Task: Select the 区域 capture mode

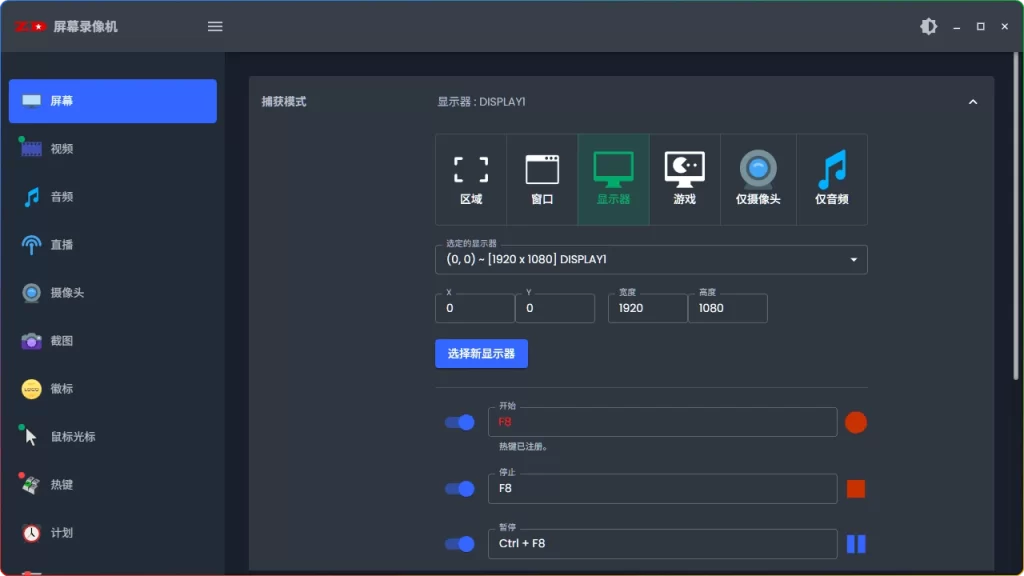Action: (470, 178)
